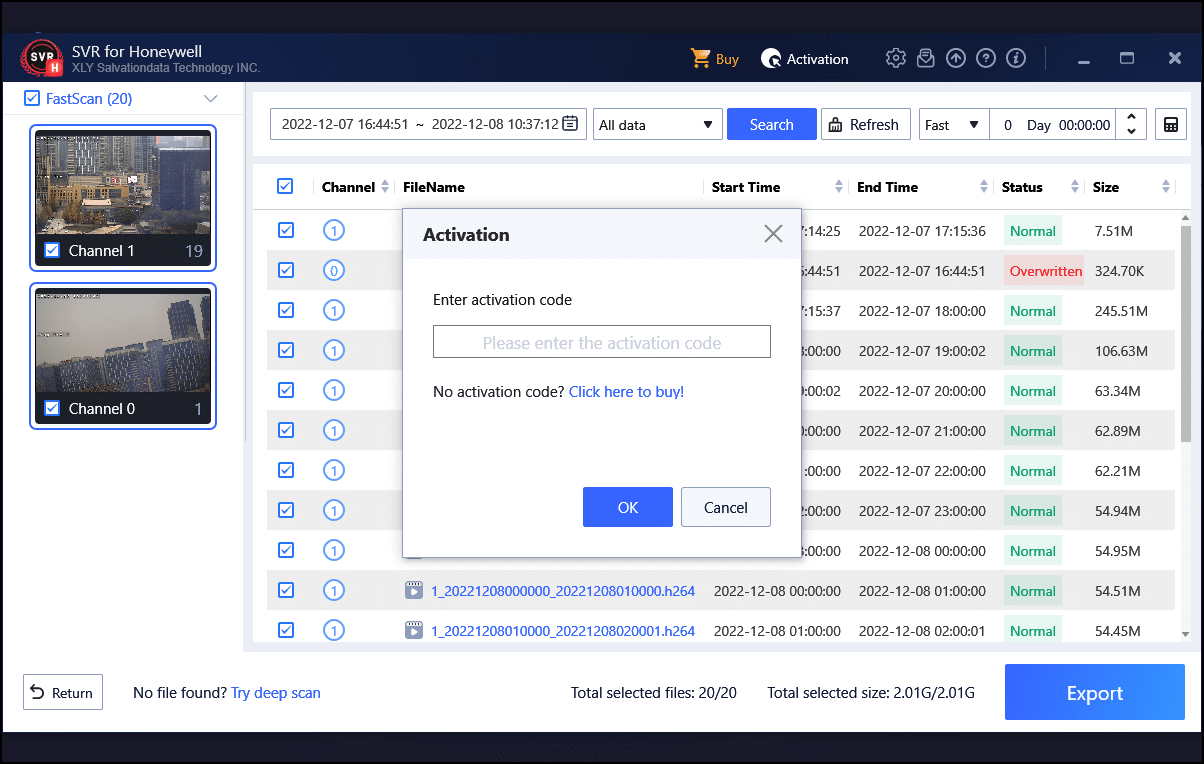This screenshot has height=764, width=1204.
Task: Click the feedback mail icon
Action: (x=926, y=59)
